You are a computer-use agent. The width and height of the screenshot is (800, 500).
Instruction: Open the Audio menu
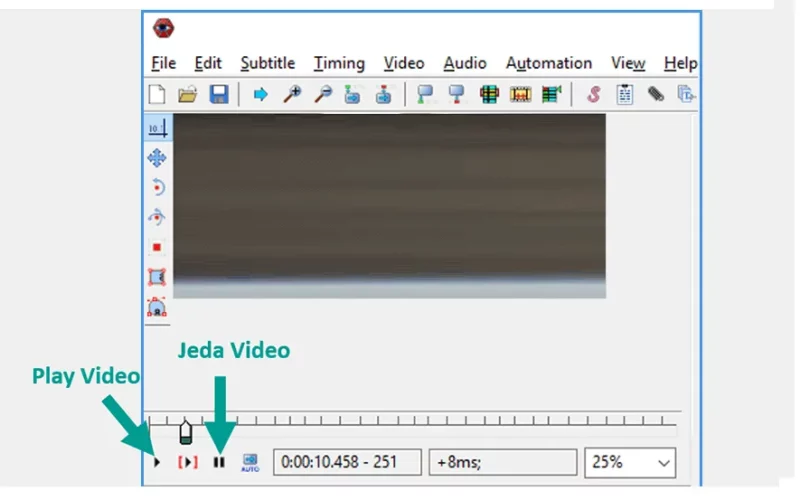click(465, 63)
